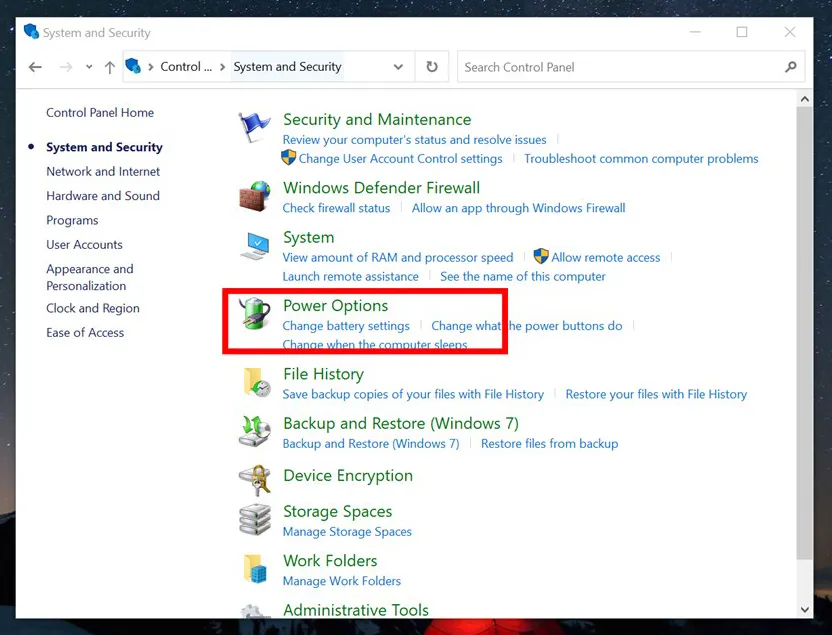
Task: Click the Power Options battery icon
Action: [x=255, y=314]
